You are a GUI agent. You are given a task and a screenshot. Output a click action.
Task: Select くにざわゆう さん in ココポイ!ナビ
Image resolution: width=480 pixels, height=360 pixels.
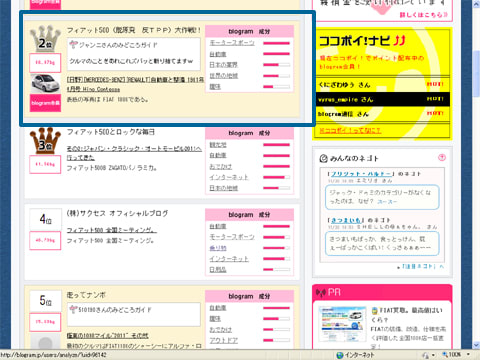(x=344, y=85)
